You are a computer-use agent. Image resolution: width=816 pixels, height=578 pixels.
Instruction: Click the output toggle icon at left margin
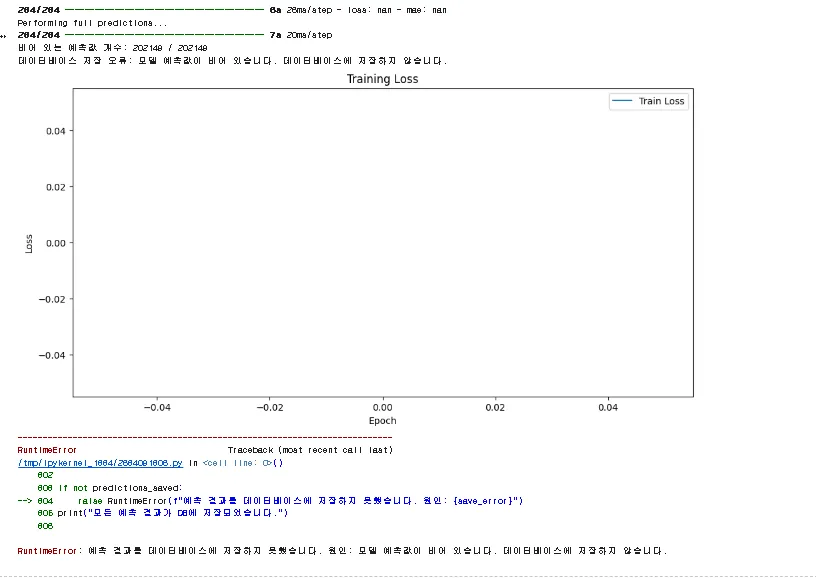coord(4,36)
